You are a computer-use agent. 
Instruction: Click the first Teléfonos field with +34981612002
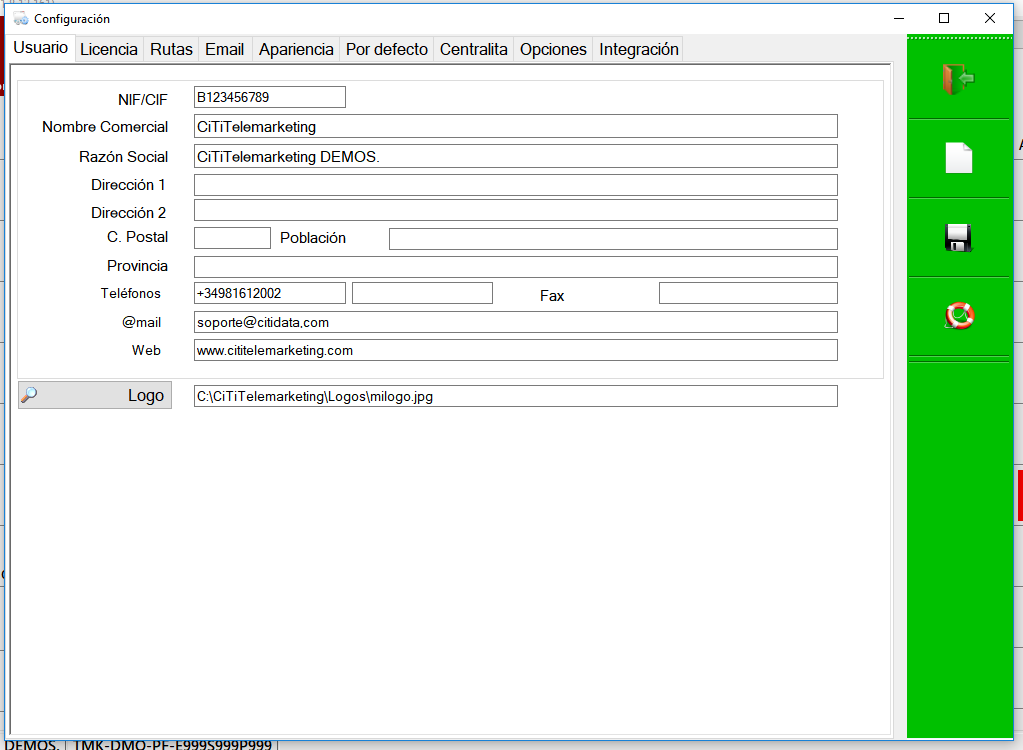269,293
